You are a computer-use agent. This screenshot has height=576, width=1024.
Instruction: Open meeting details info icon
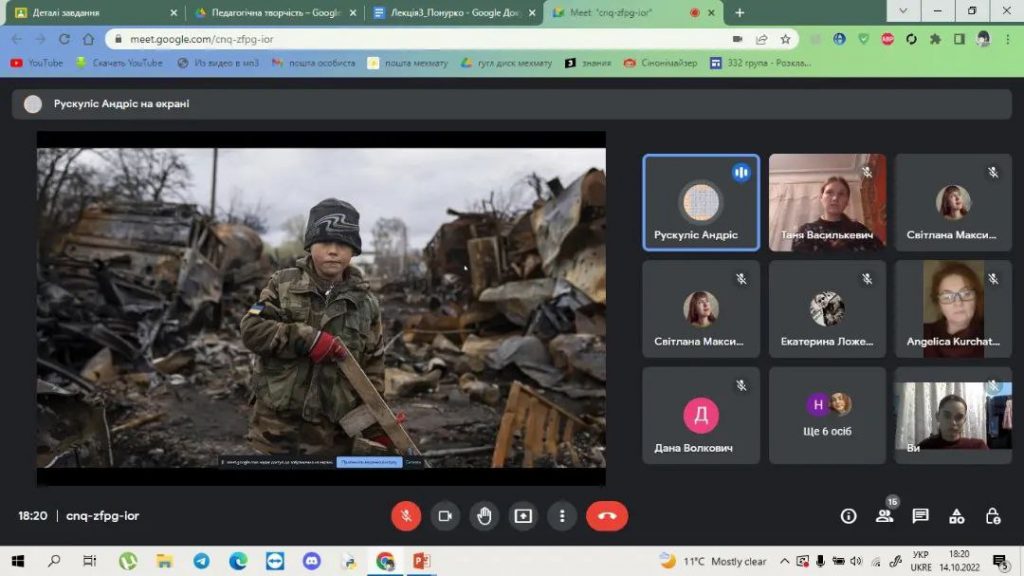[x=848, y=516]
